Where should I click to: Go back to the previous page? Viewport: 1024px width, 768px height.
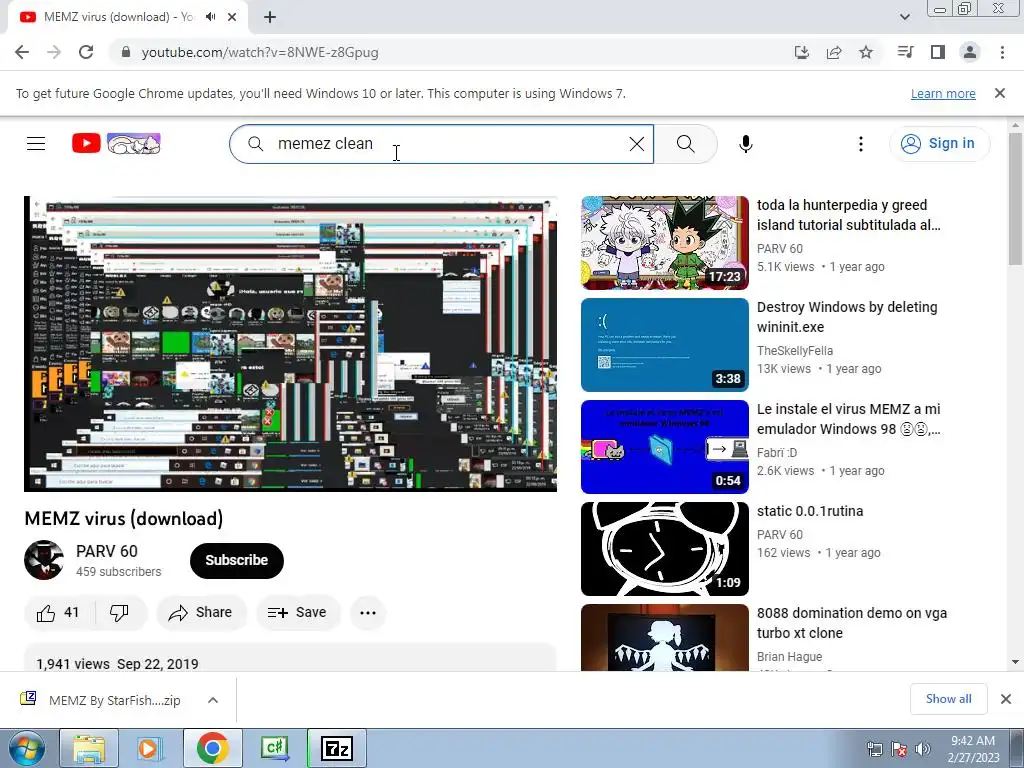22,52
